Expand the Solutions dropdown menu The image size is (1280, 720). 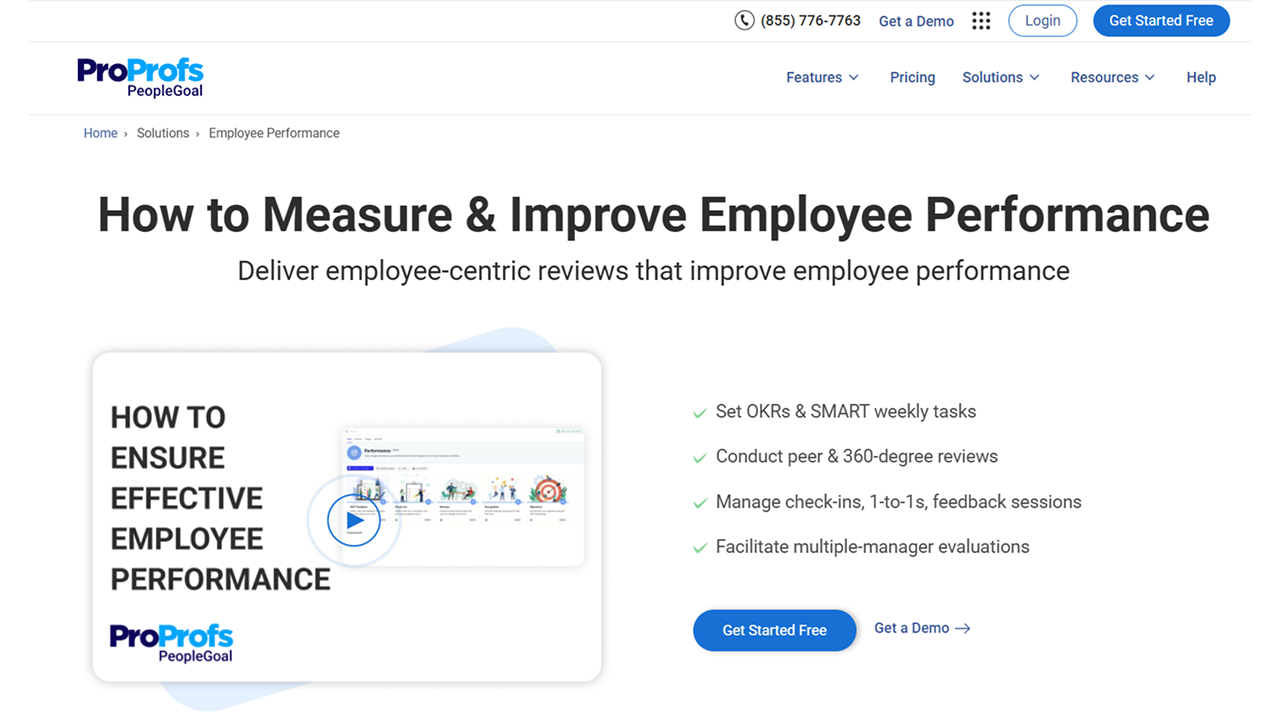click(x=1001, y=77)
